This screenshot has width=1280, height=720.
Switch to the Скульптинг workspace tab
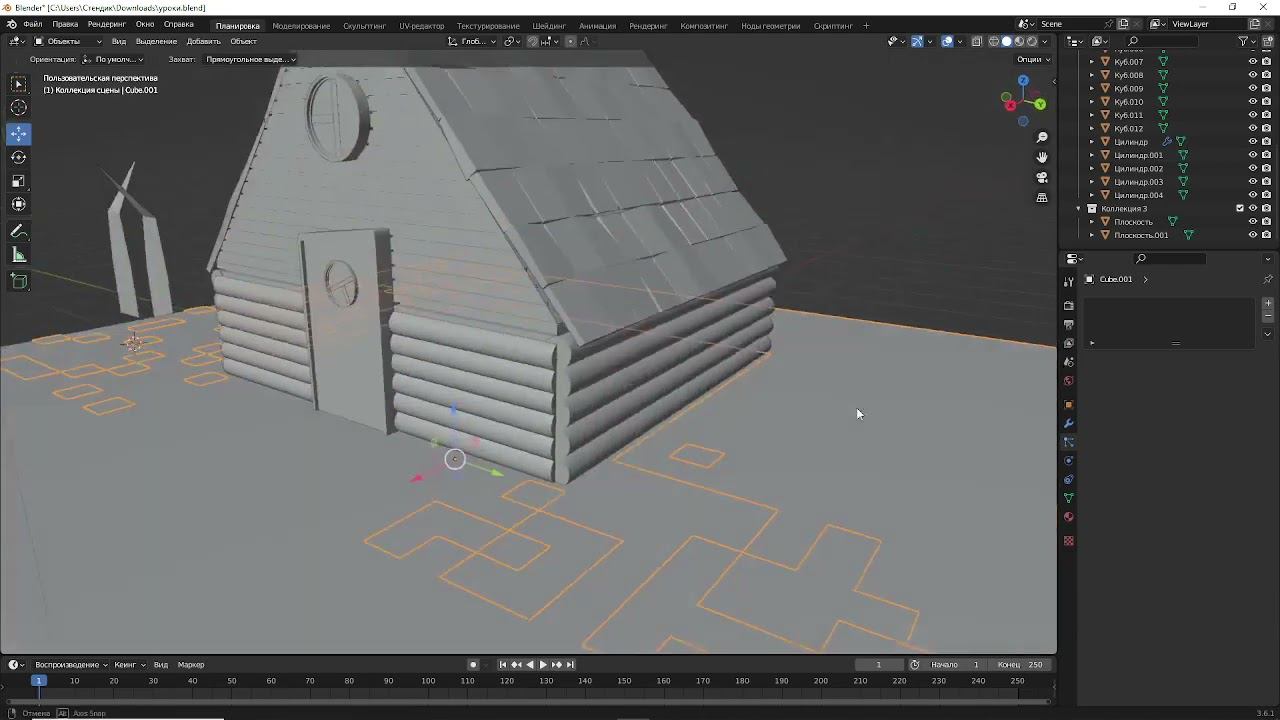tap(364, 25)
